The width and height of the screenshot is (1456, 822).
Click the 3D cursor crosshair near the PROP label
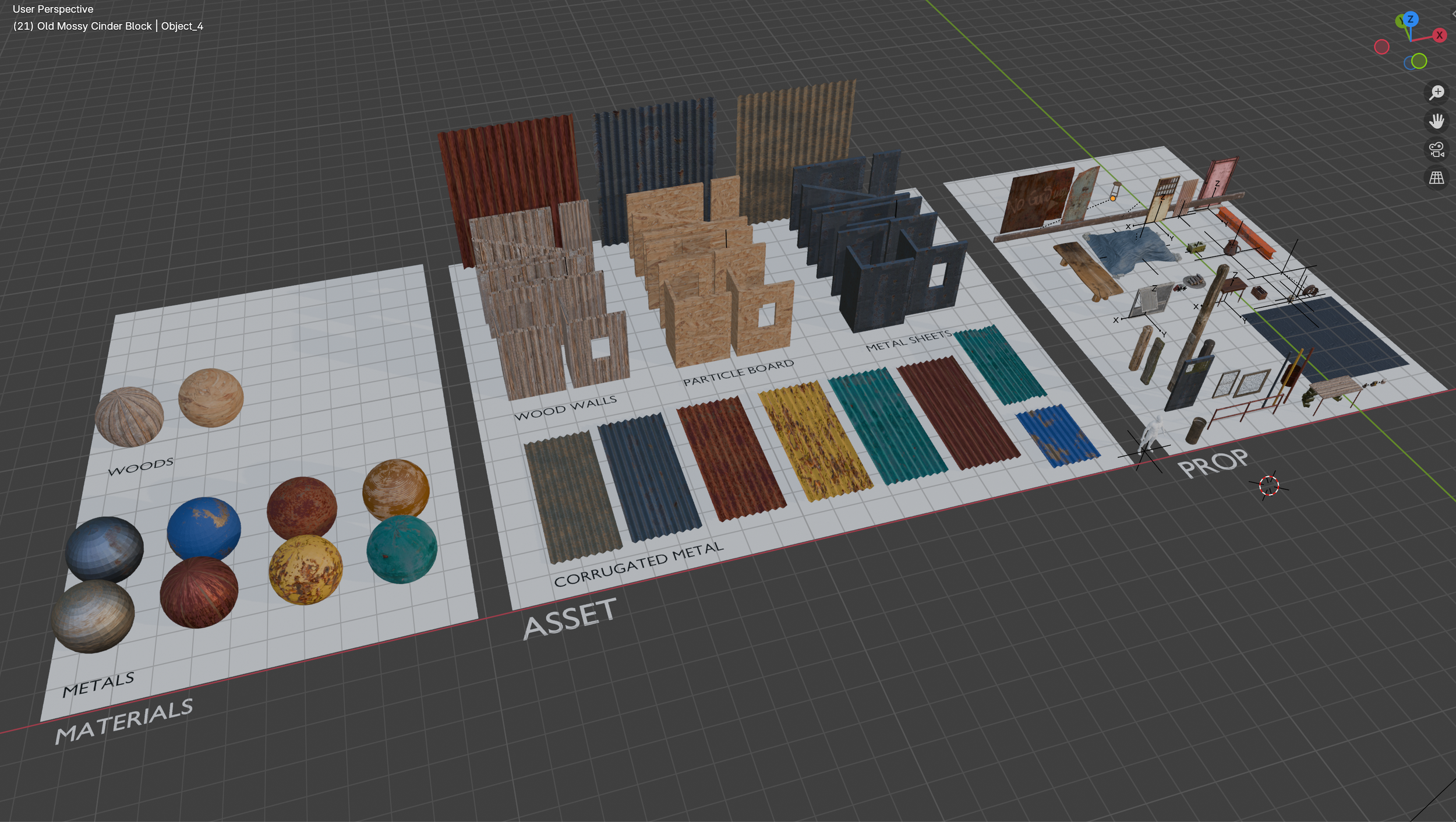[x=1268, y=485]
